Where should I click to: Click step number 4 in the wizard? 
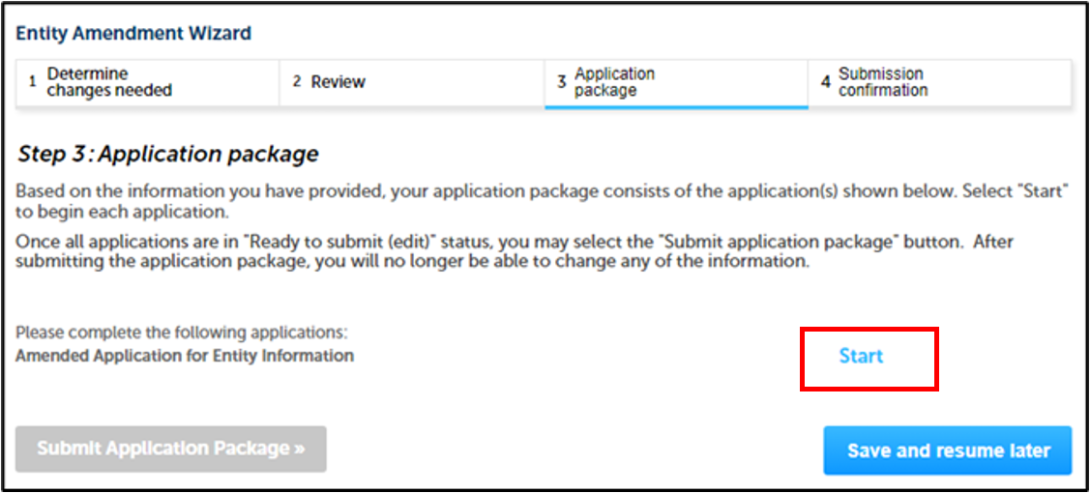826,82
